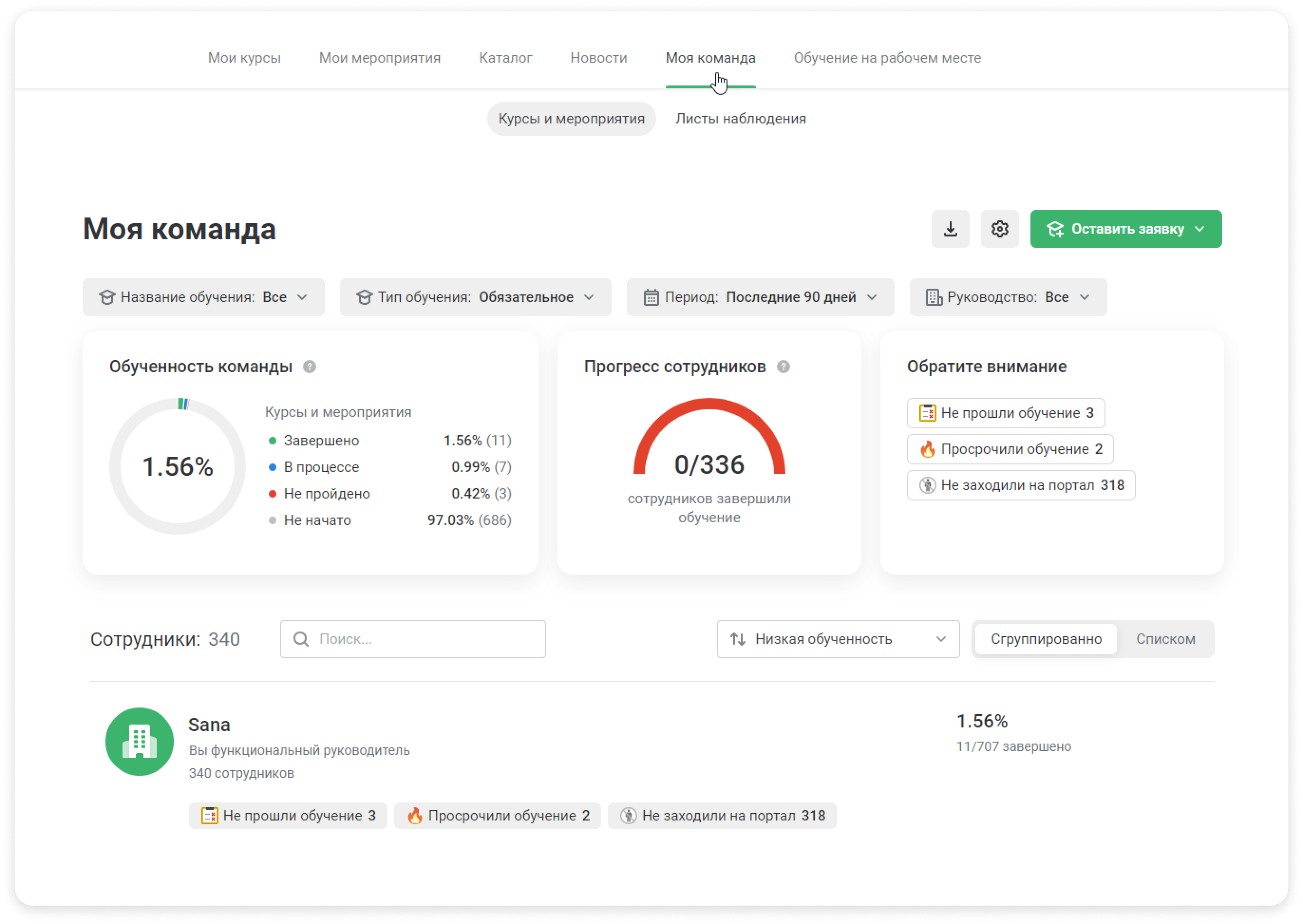Click the В процессе 0.99% (7) value
Screen dimensions: 1303x924
tap(482, 467)
